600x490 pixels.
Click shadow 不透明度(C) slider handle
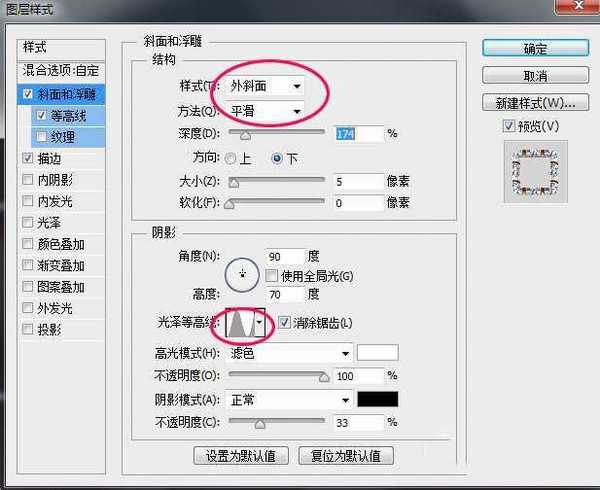click(260, 424)
